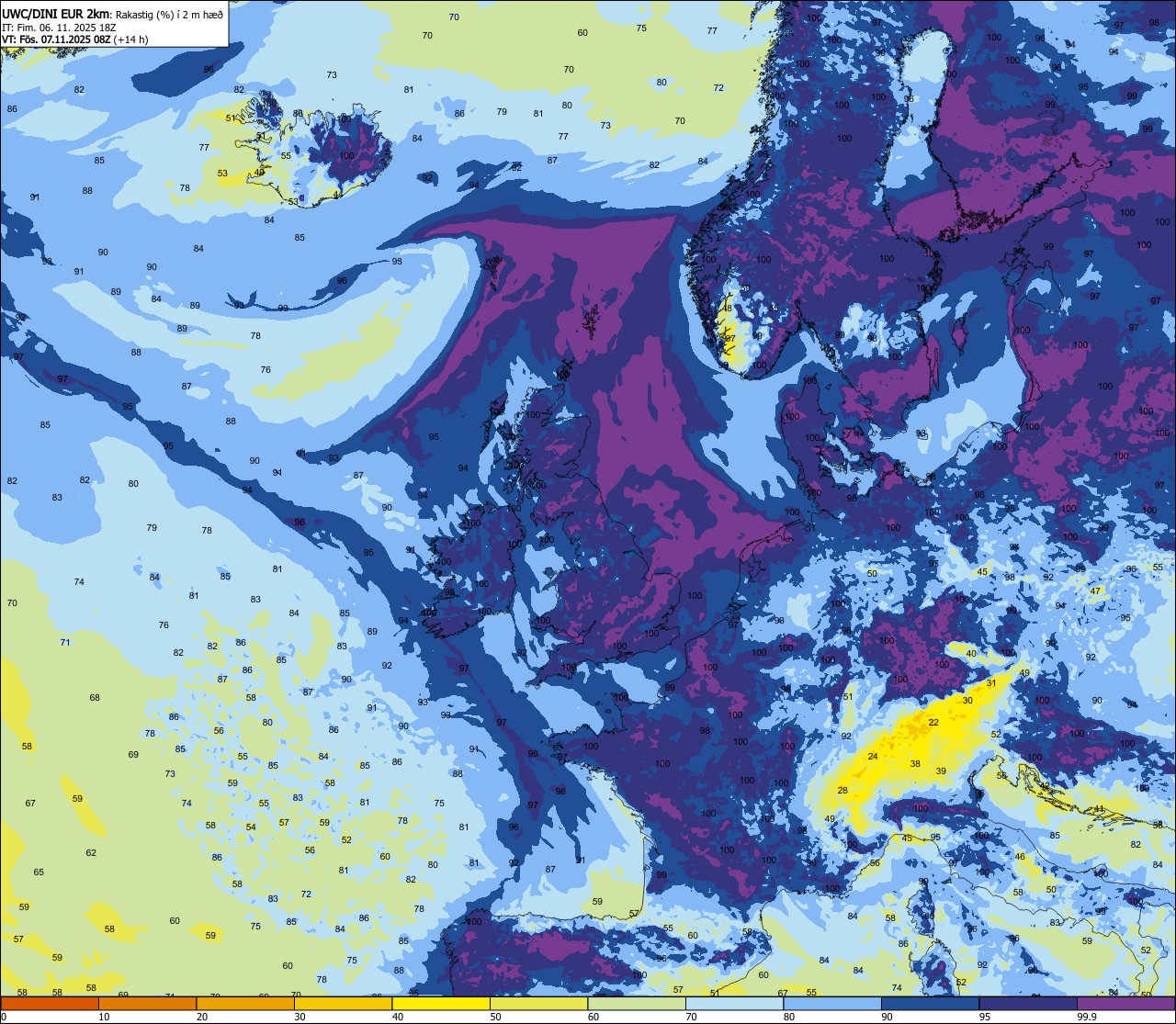Screen dimensions: 1176x1024
Task: Click the legend color band between 20 and 30
Action: point(245,1004)
